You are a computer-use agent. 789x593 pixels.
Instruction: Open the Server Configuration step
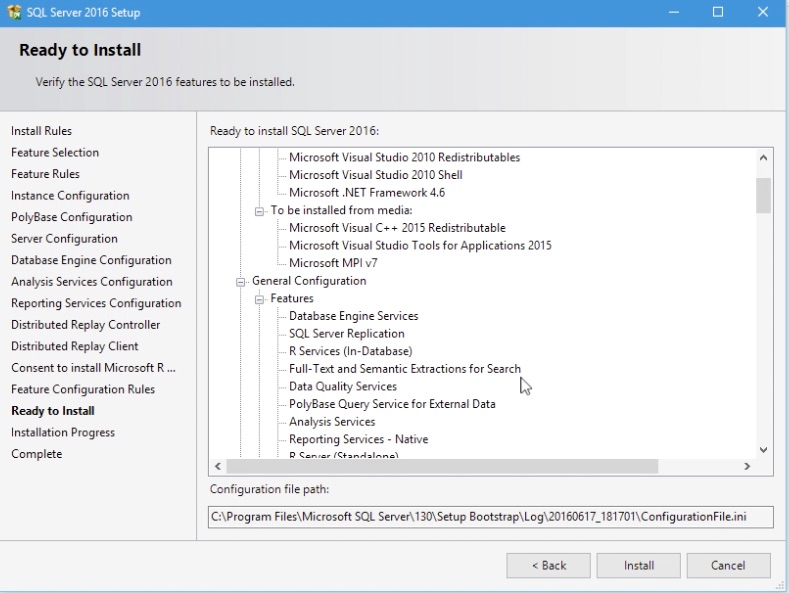(64, 239)
